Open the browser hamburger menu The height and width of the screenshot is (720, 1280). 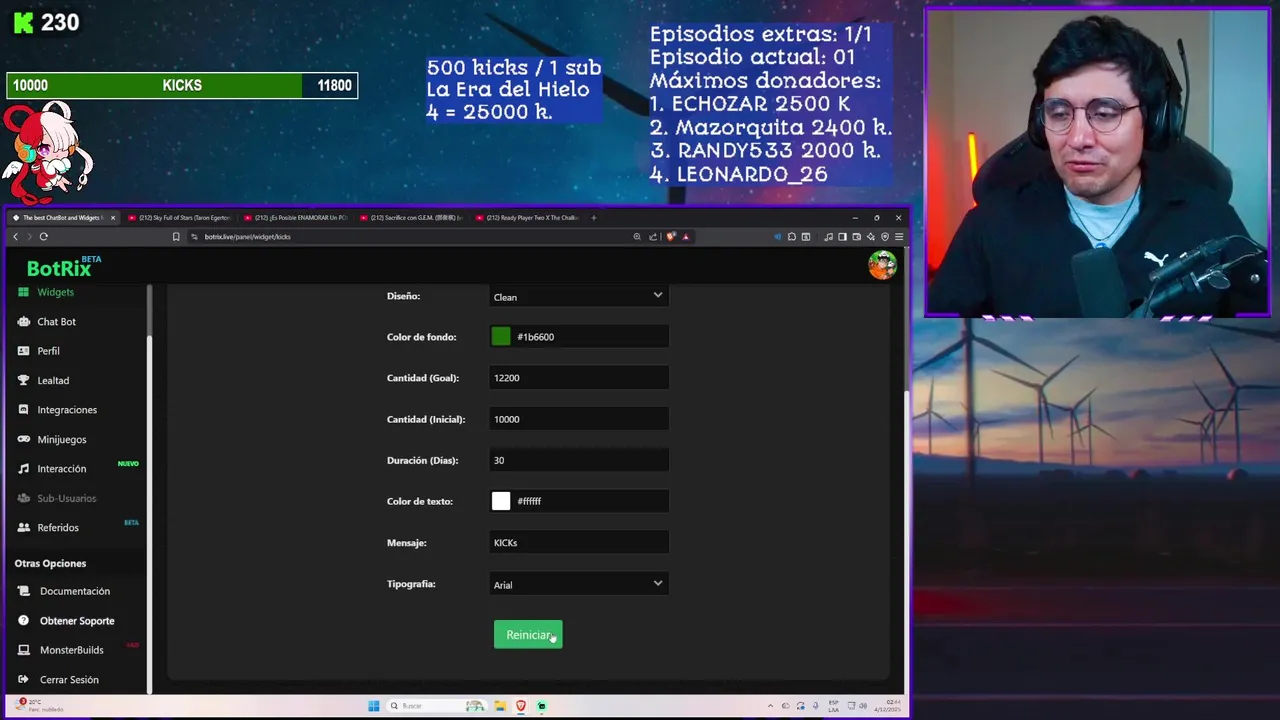coord(899,237)
